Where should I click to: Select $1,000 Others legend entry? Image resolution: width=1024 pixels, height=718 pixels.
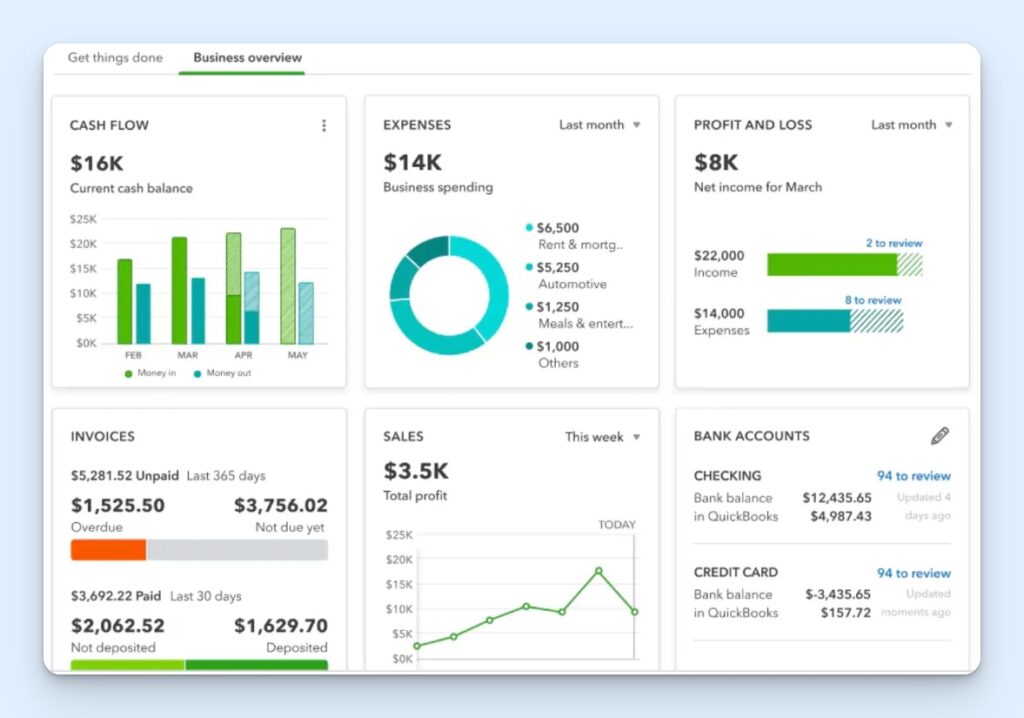pos(552,355)
